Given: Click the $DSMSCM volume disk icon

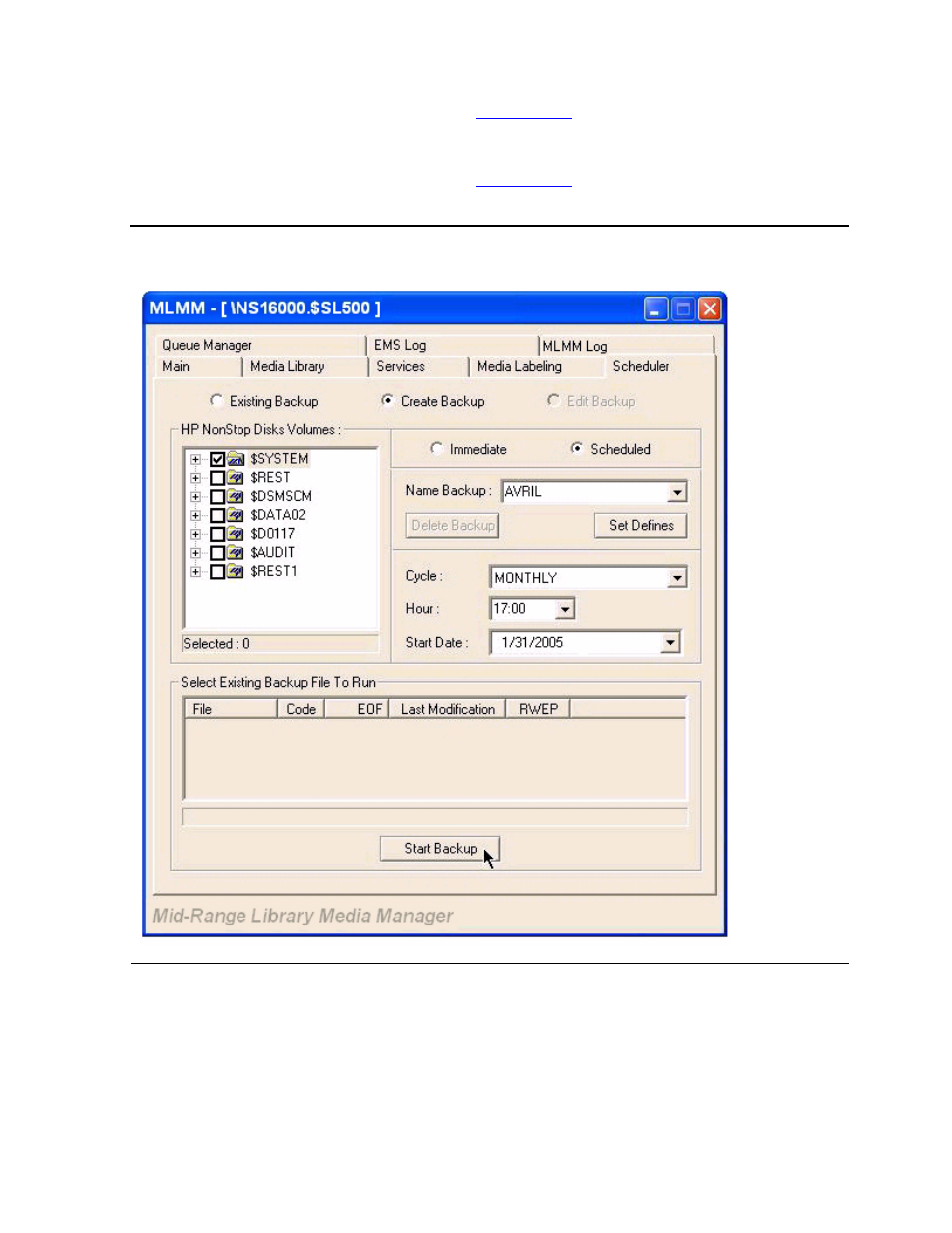Looking at the screenshot, I should point(236,496).
